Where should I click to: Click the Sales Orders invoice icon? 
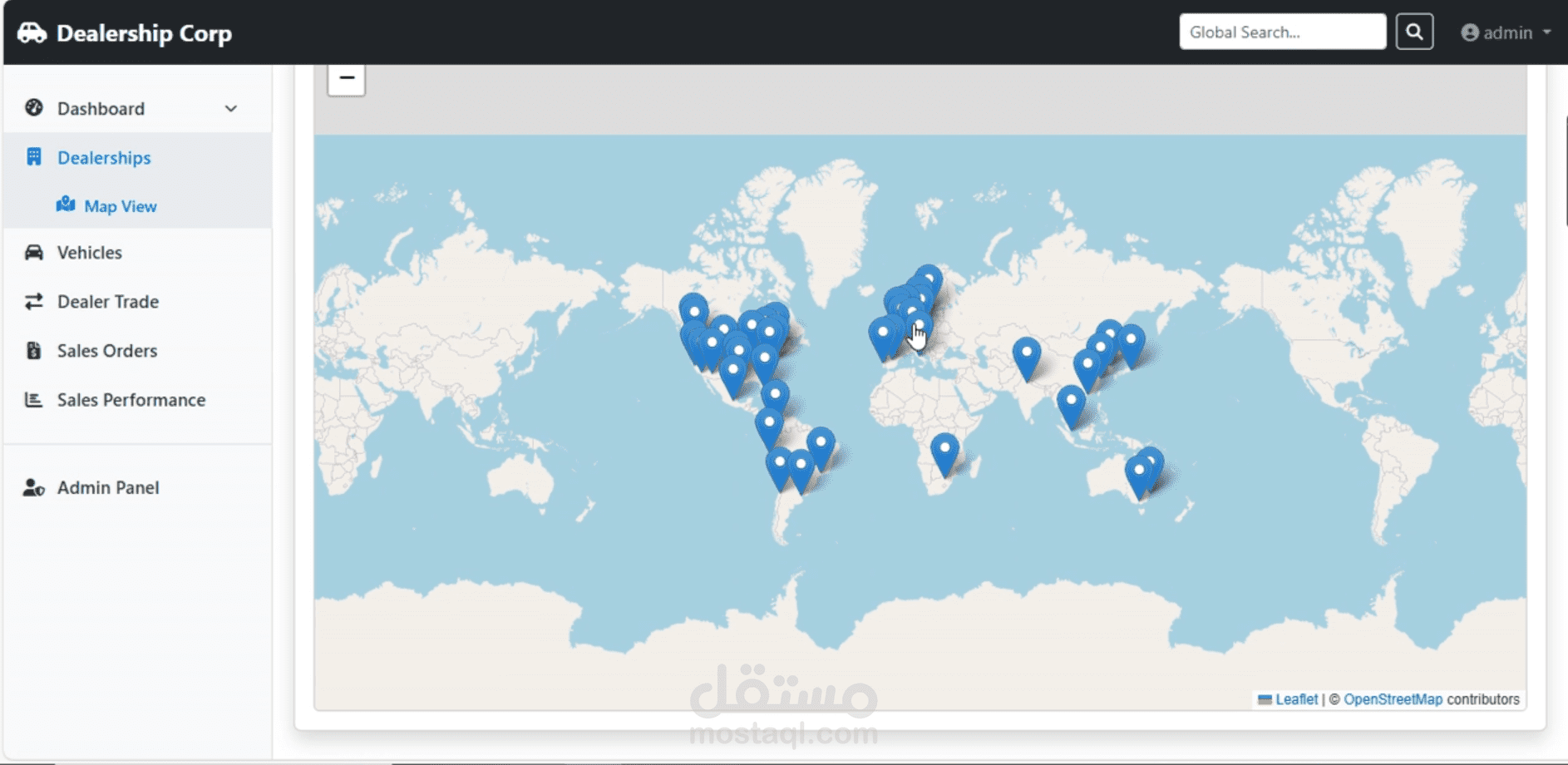[34, 350]
